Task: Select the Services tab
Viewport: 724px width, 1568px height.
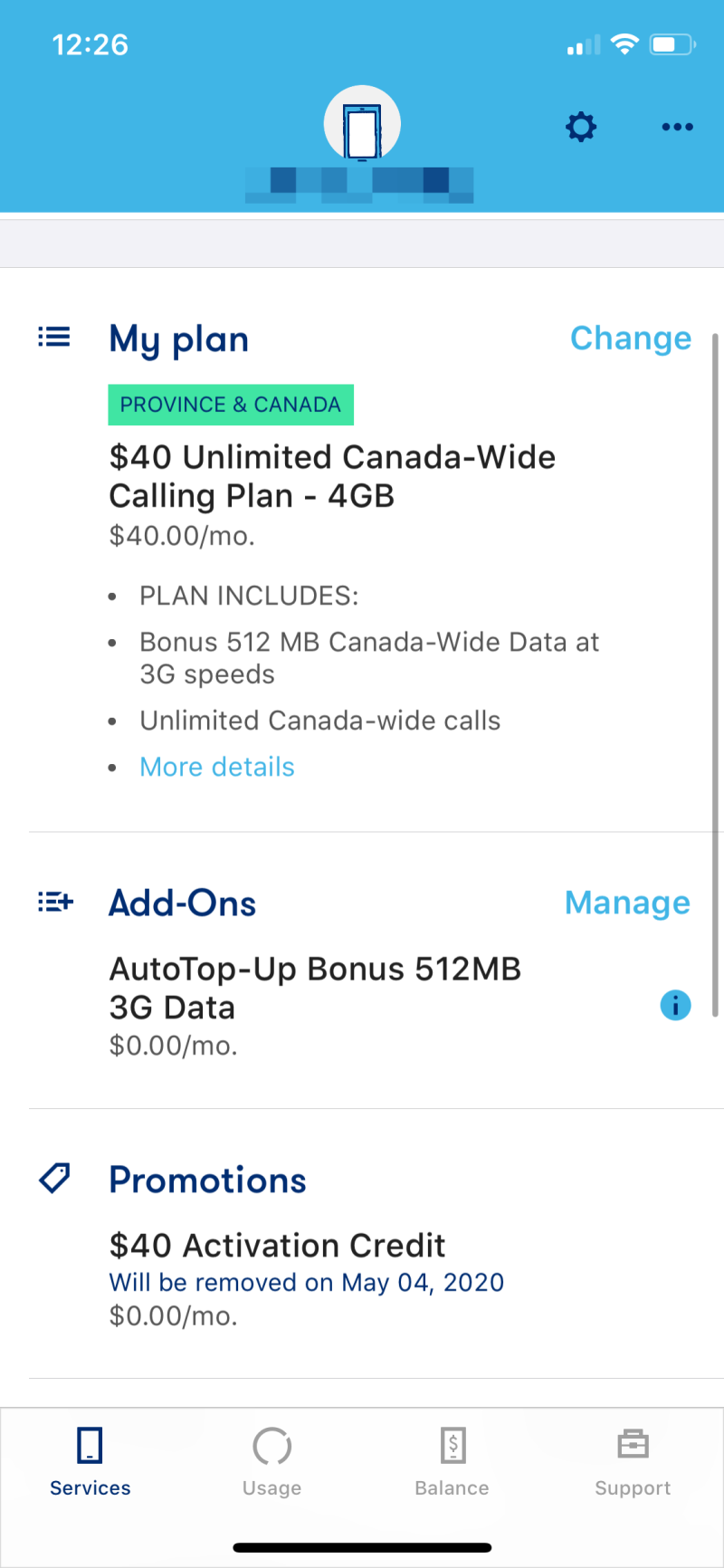Action: [90, 1462]
